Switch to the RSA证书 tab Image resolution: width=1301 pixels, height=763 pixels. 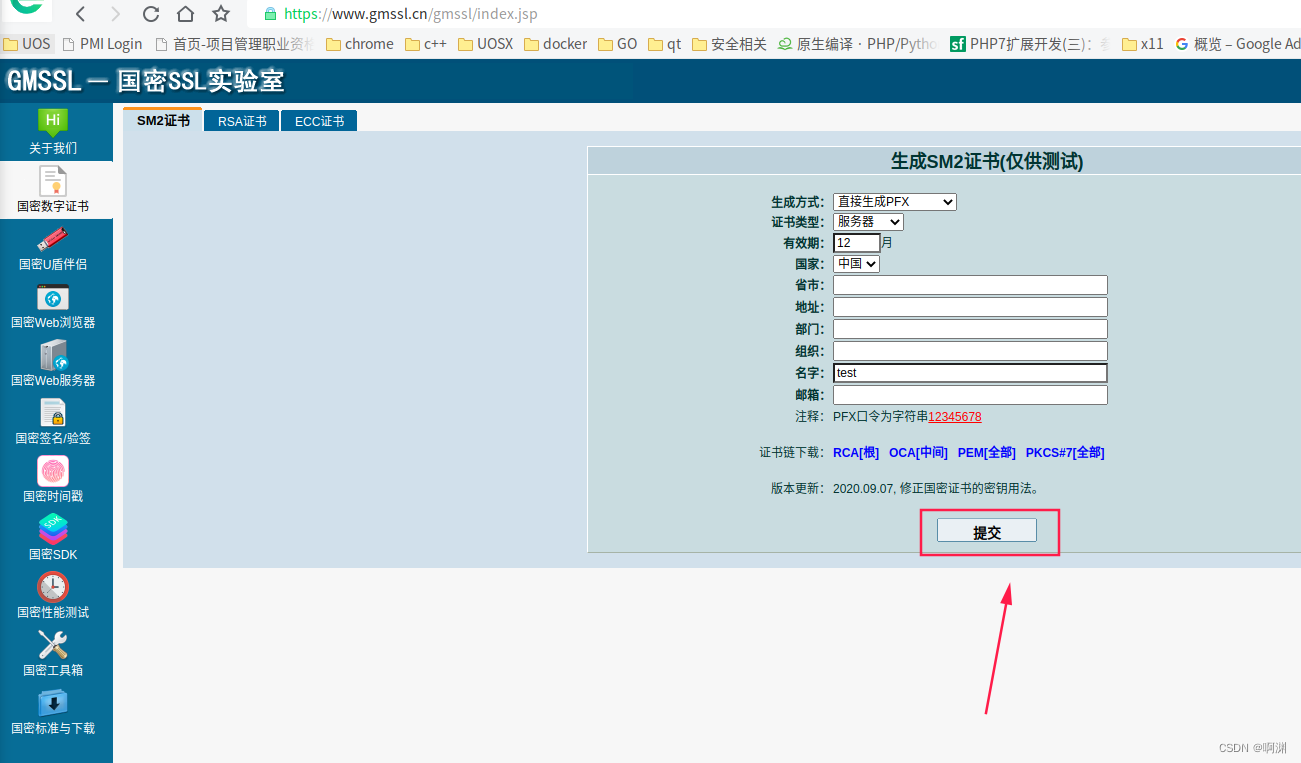point(240,120)
